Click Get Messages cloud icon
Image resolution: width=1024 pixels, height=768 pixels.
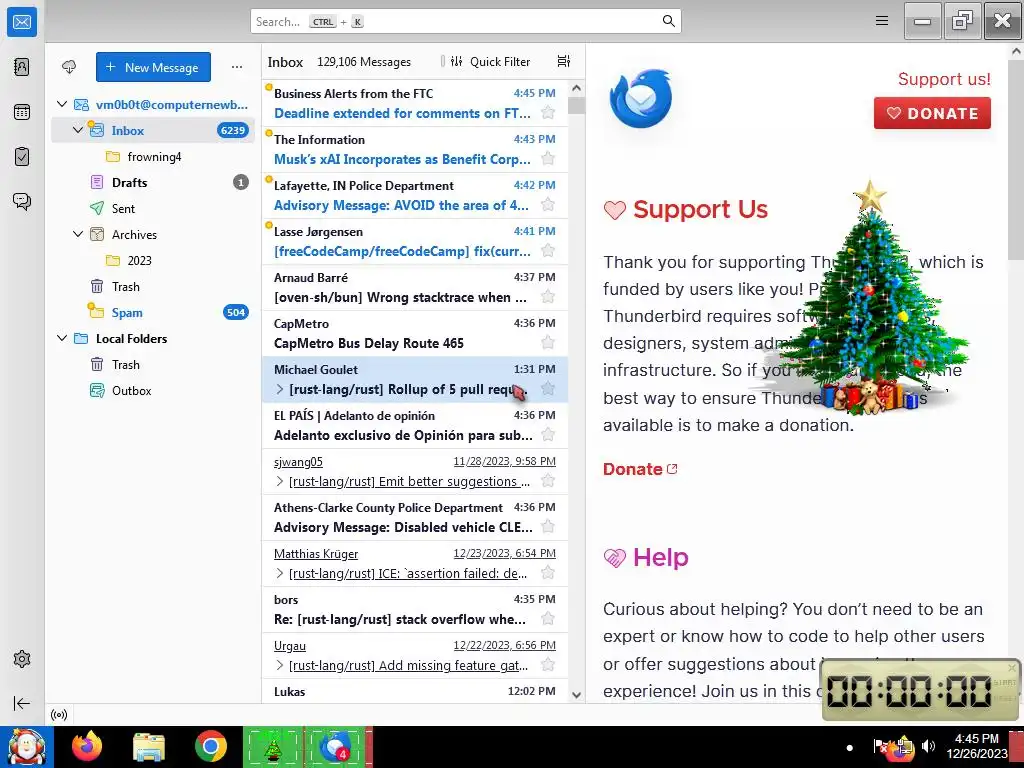coord(69,67)
